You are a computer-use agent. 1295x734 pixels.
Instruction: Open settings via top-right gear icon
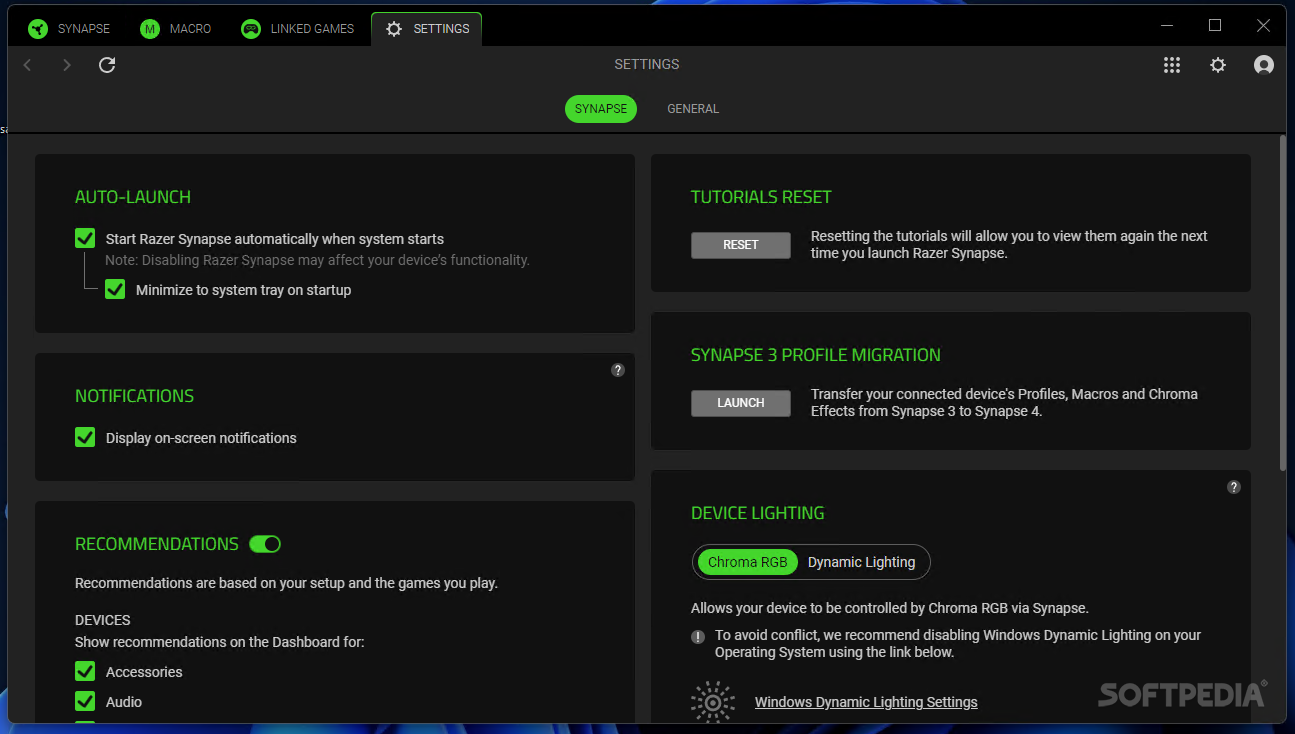pyautogui.click(x=1218, y=65)
